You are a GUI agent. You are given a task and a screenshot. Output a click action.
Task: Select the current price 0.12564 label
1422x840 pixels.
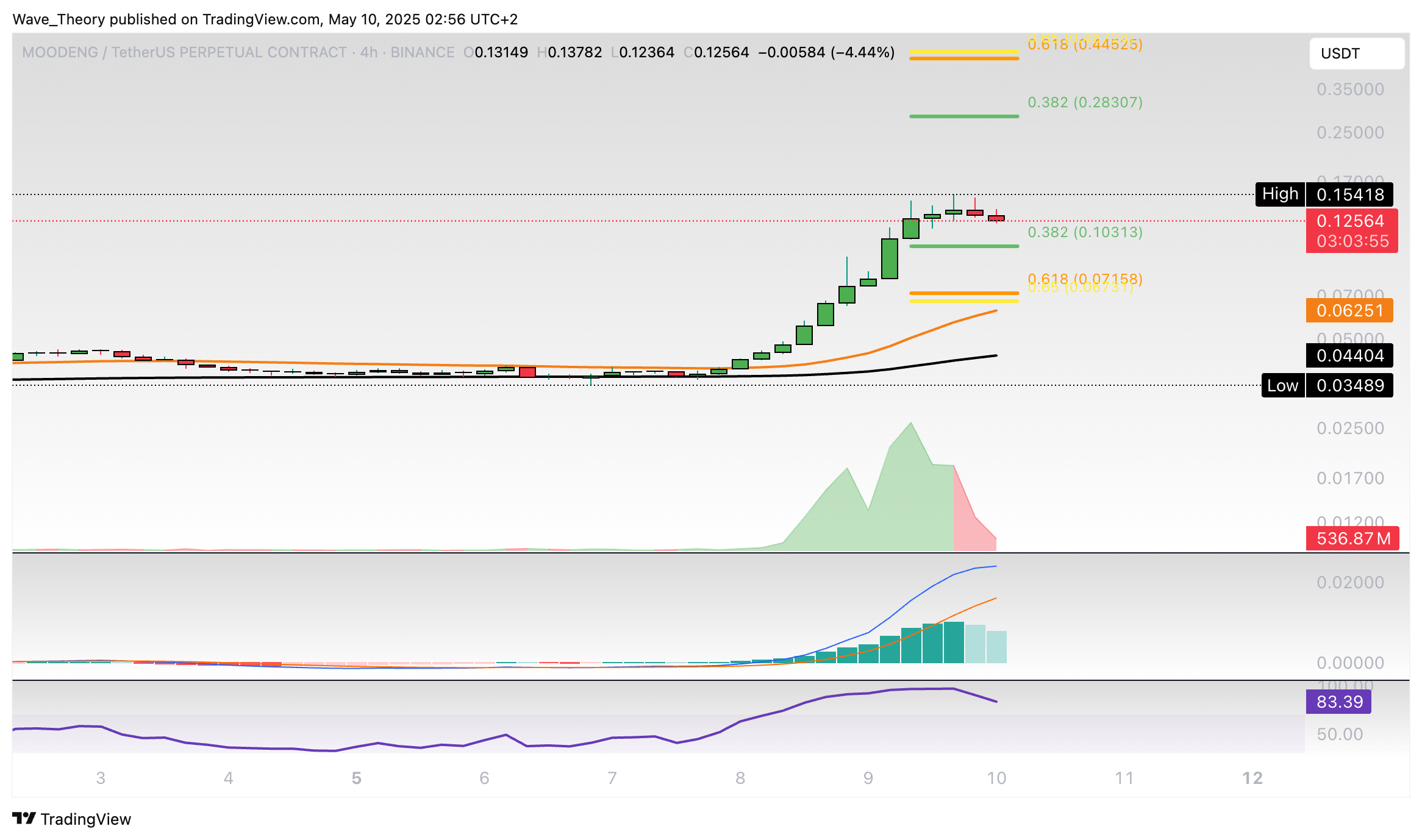[1351, 221]
